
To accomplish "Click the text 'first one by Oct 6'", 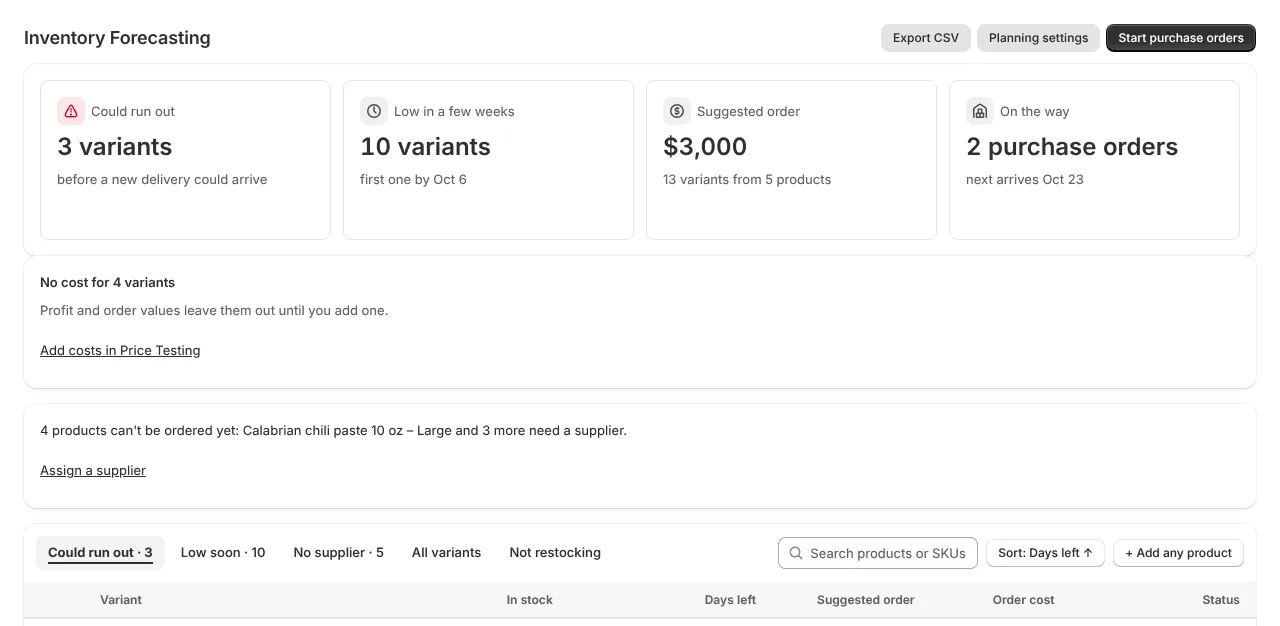I will 413,180.
